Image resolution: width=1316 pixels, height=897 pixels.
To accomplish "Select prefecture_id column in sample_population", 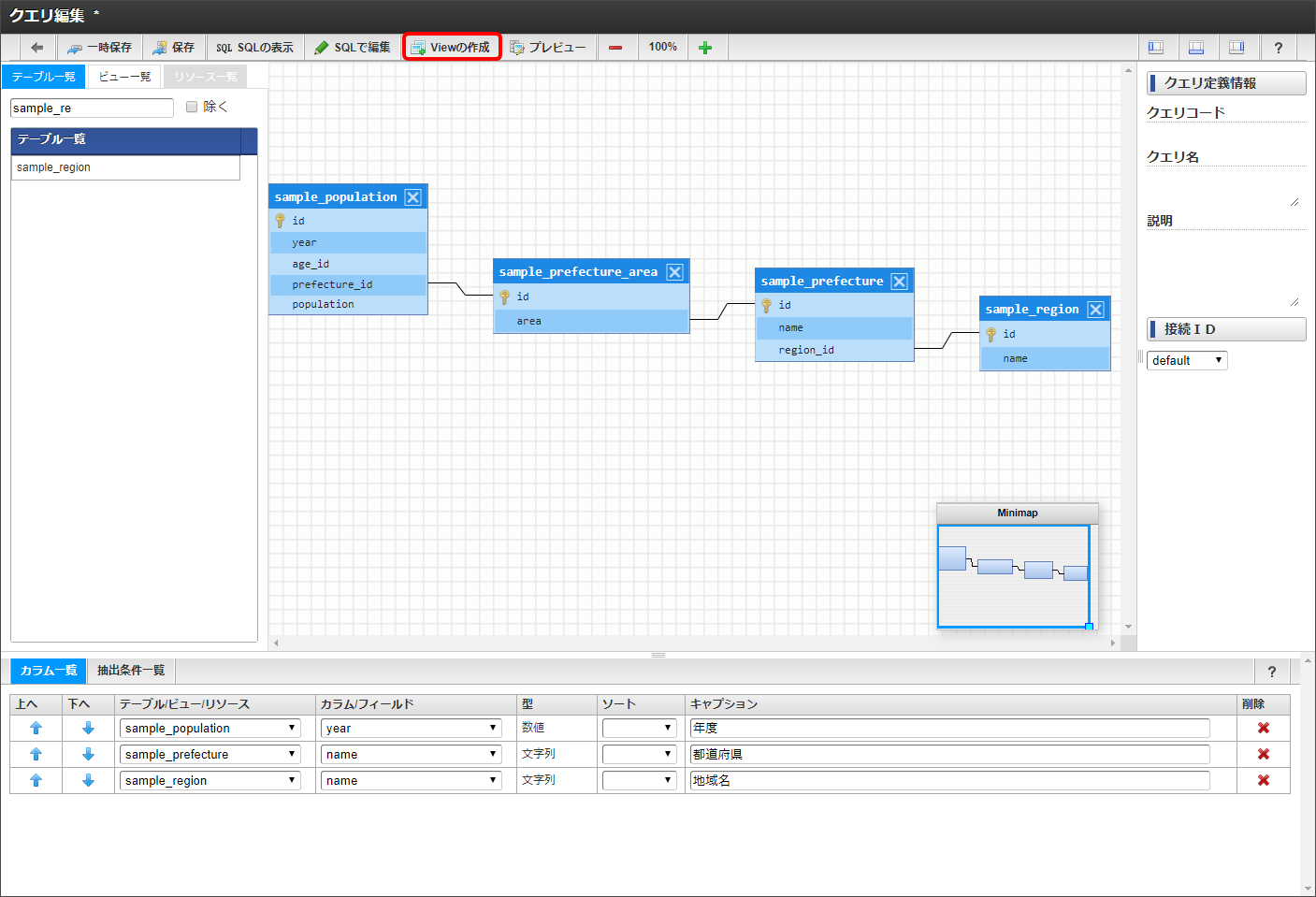I will coord(348,284).
